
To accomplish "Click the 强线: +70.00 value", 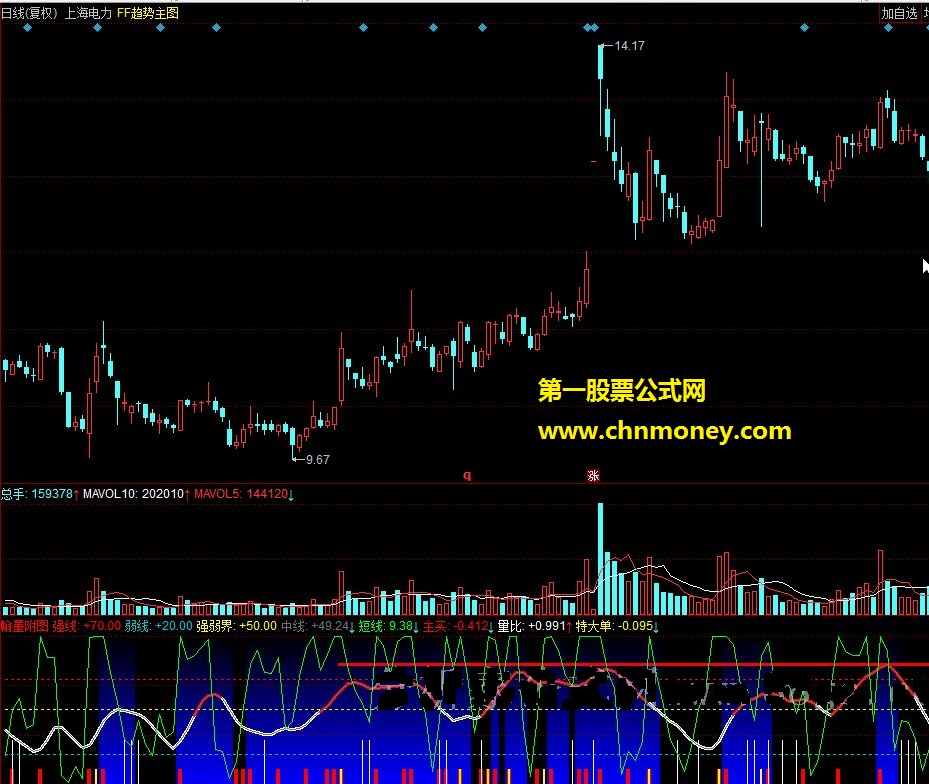I will 87,626.
